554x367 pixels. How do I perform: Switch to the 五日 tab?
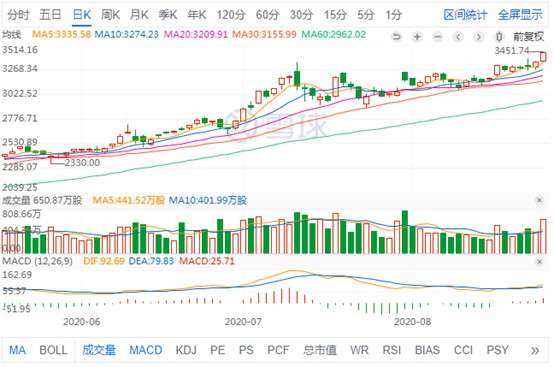[x=50, y=15]
